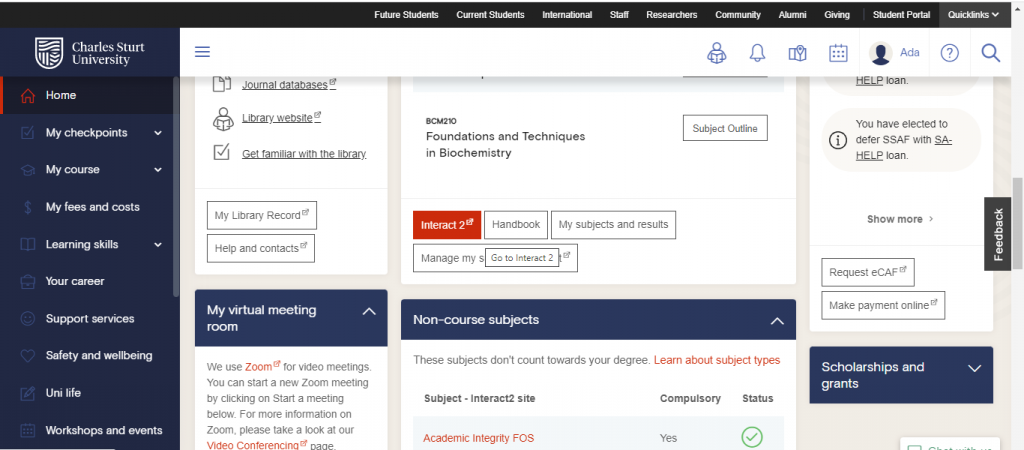Click the Home house icon in sidebar
This screenshot has width=1024, height=450.
[x=27, y=95]
